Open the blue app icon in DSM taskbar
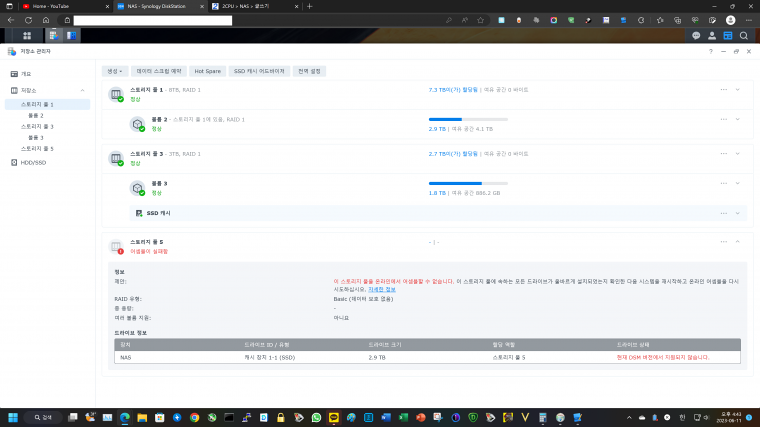The height and width of the screenshot is (427, 760). (x=72, y=36)
